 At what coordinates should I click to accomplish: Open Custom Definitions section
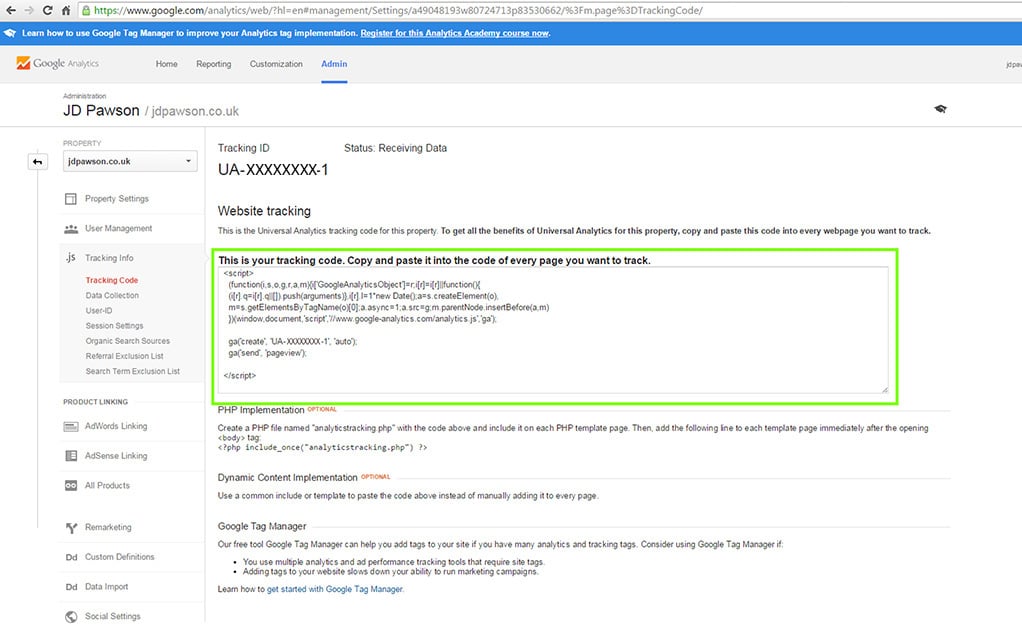point(119,557)
